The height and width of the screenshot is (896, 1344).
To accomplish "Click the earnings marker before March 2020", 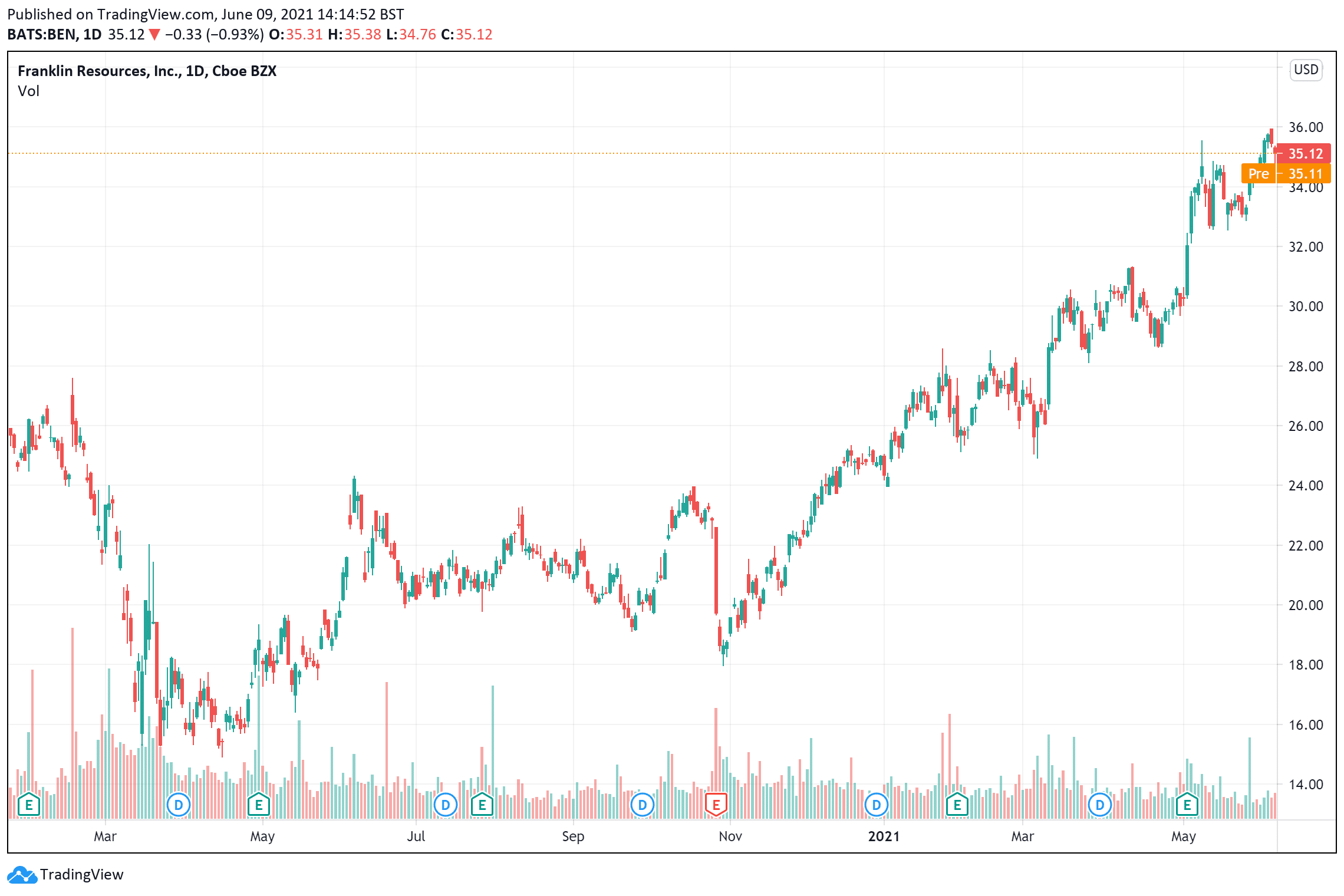I will [x=29, y=805].
